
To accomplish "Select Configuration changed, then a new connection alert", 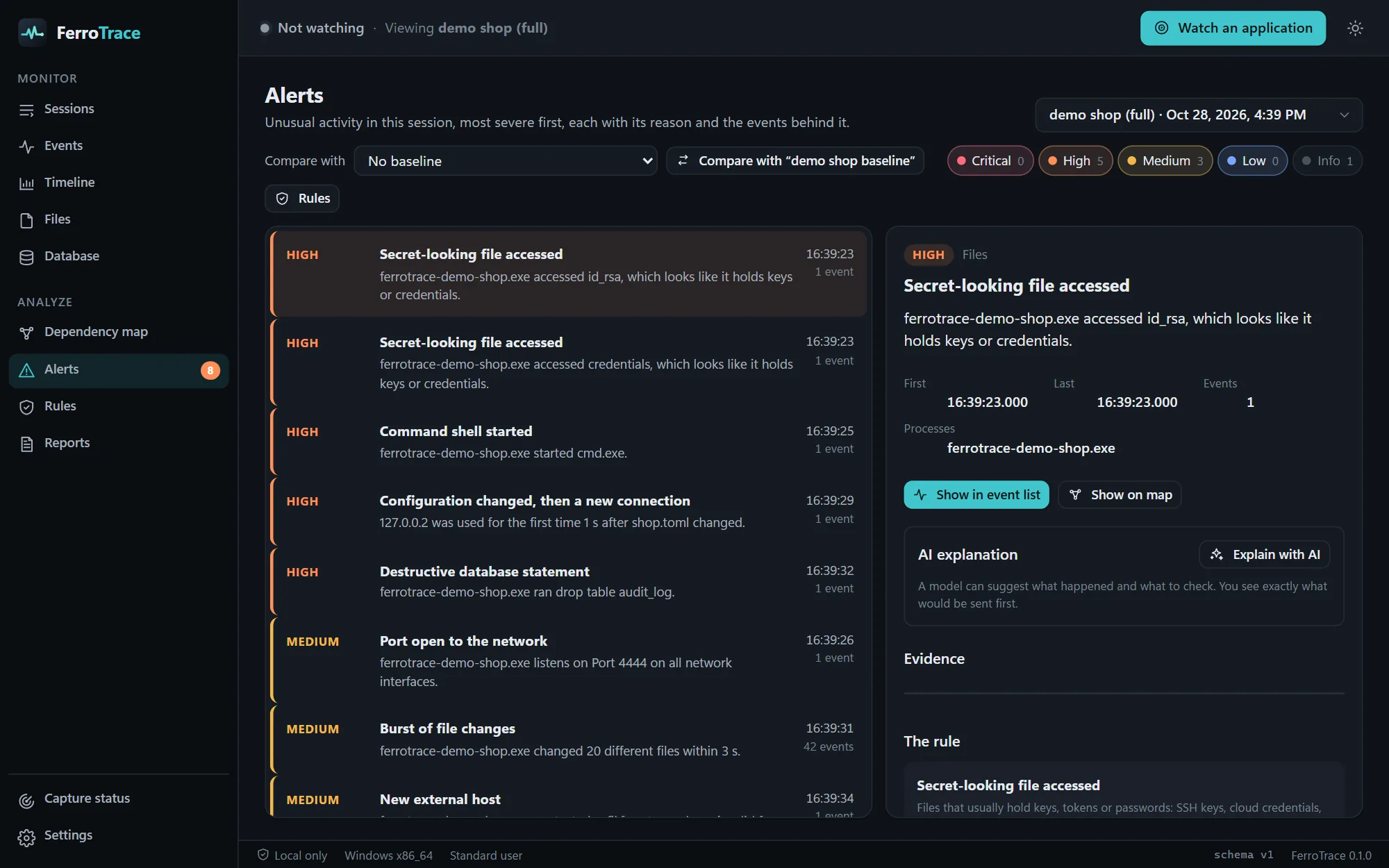I will pyautogui.click(x=569, y=511).
